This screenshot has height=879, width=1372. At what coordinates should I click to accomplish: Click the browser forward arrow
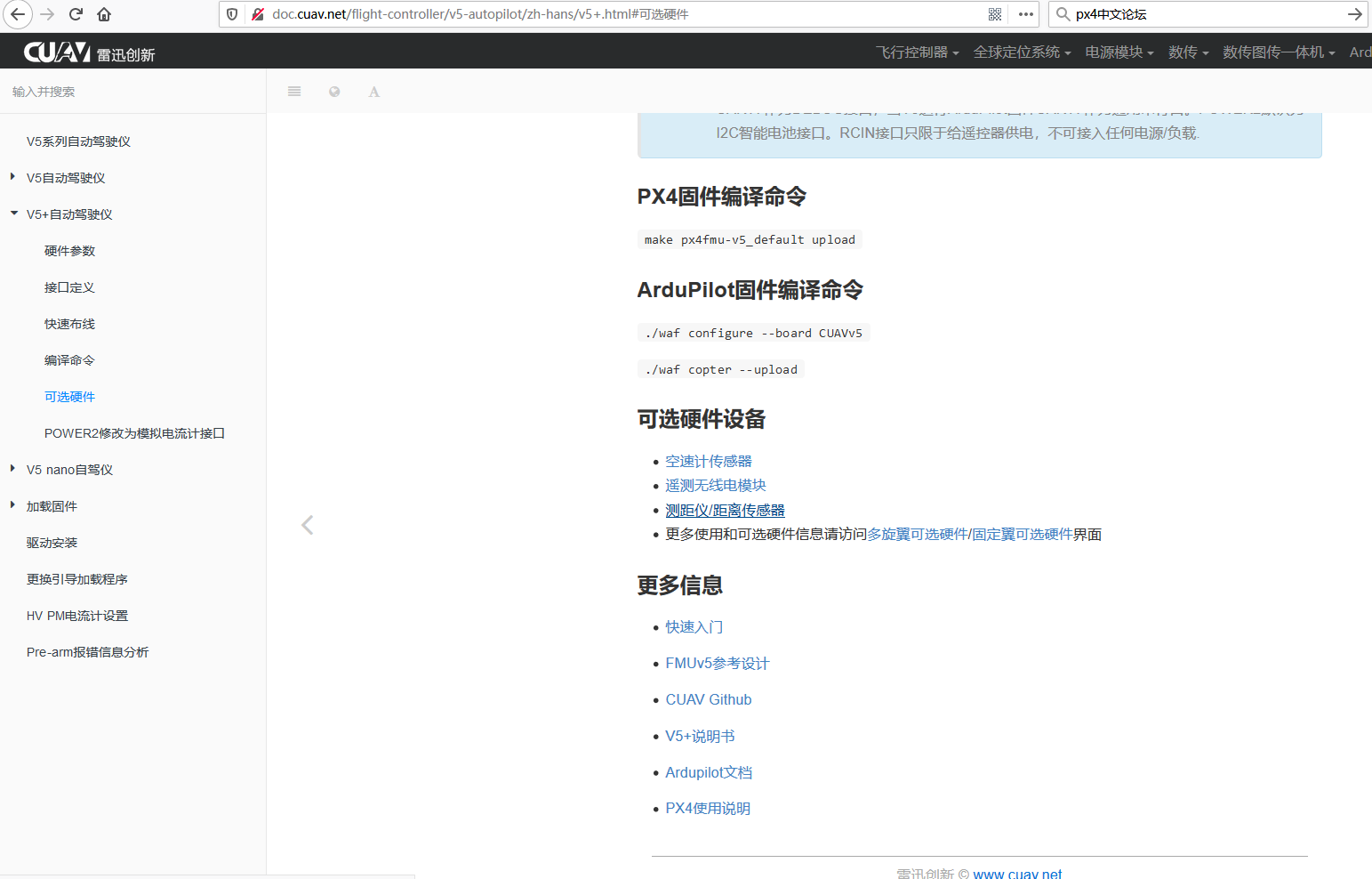coord(47,14)
